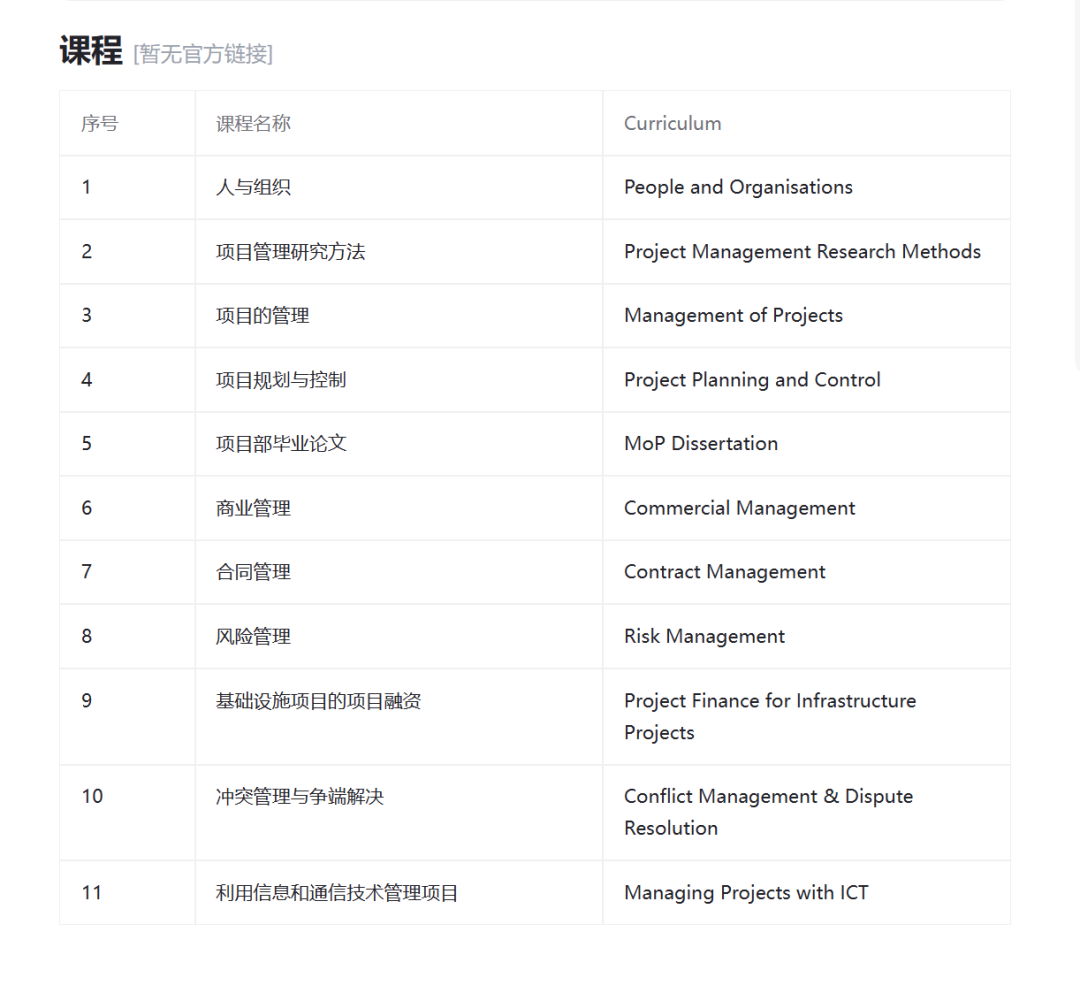
Task: Click the [暂无官方链接] label beside the heading
Action: click(x=202, y=54)
